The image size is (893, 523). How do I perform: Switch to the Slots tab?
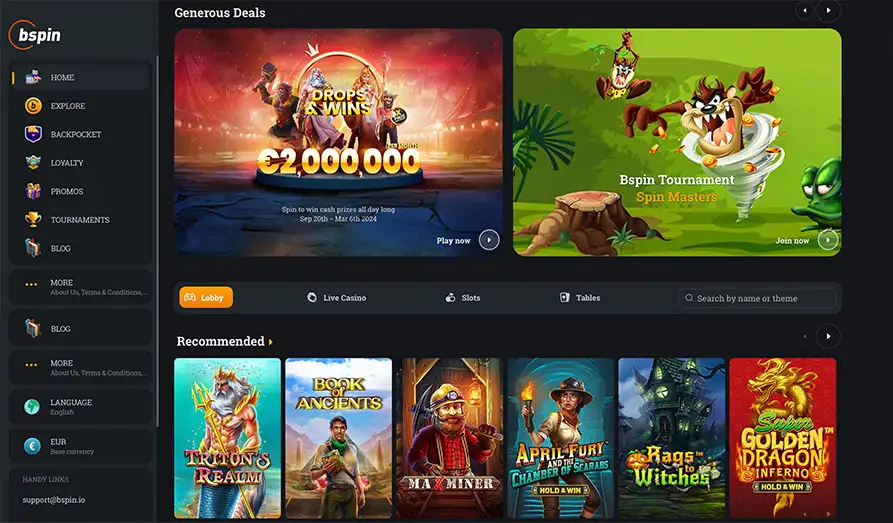click(x=462, y=297)
